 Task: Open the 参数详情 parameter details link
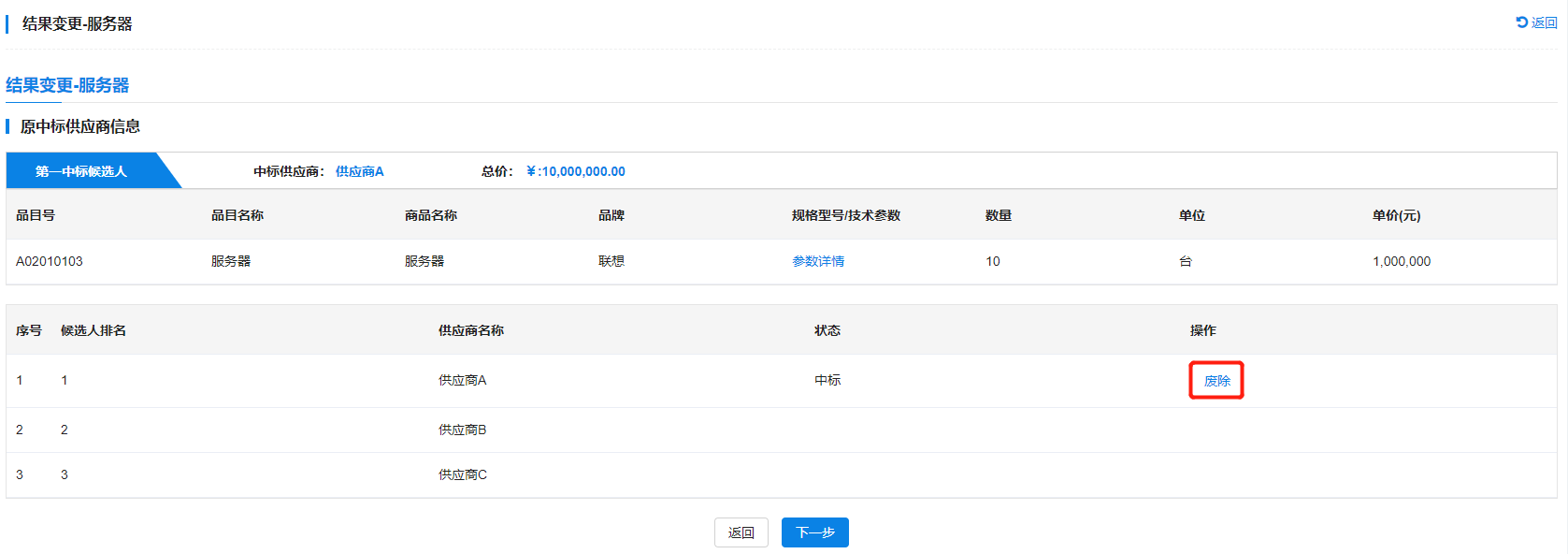(x=818, y=261)
